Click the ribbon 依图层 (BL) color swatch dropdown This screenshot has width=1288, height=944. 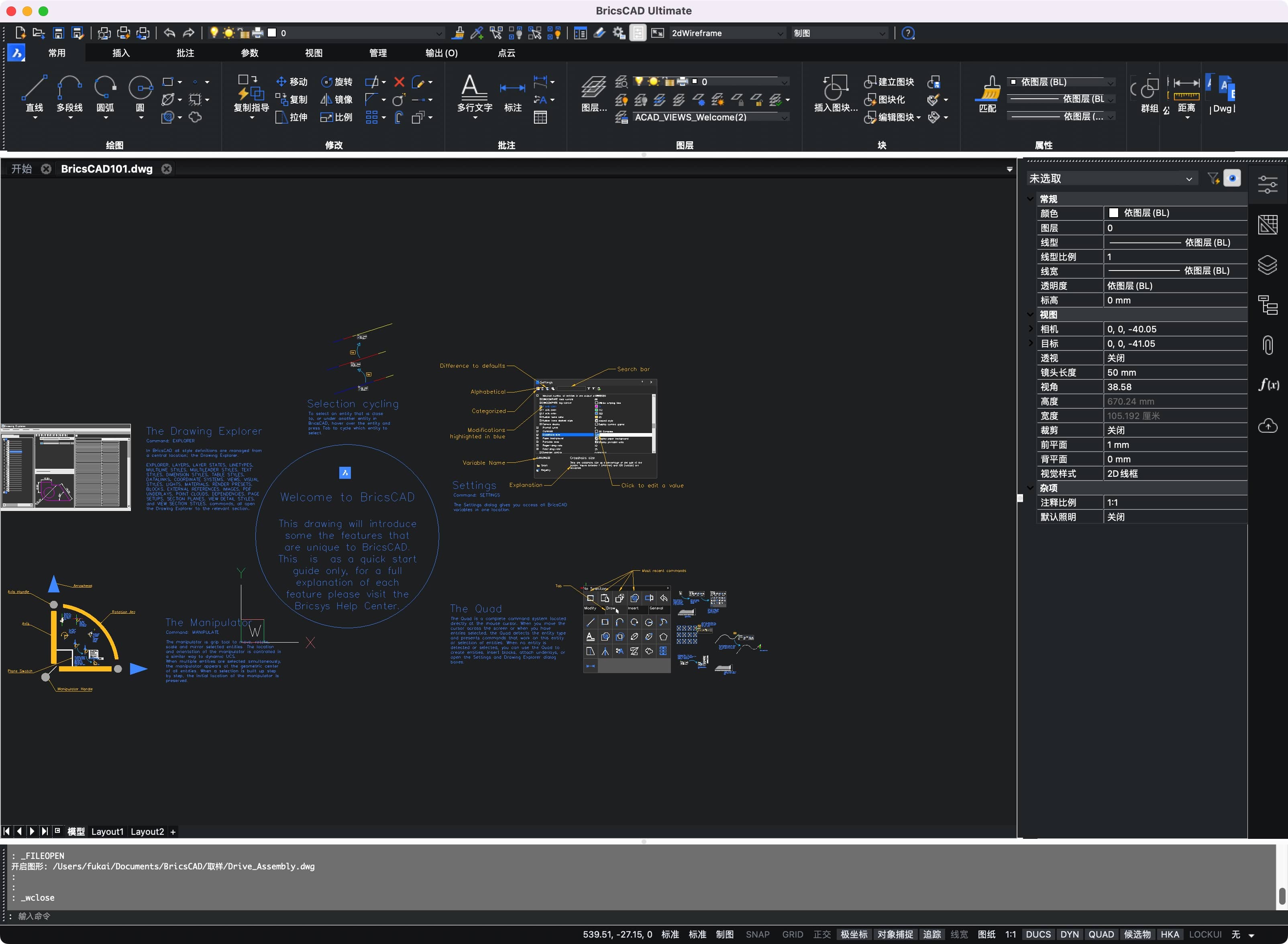[1060, 82]
